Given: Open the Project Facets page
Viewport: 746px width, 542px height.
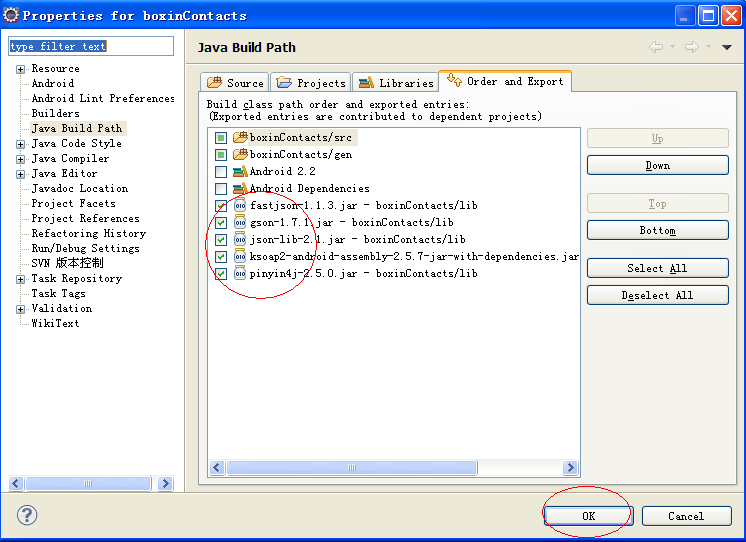Looking at the screenshot, I should (74, 204).
